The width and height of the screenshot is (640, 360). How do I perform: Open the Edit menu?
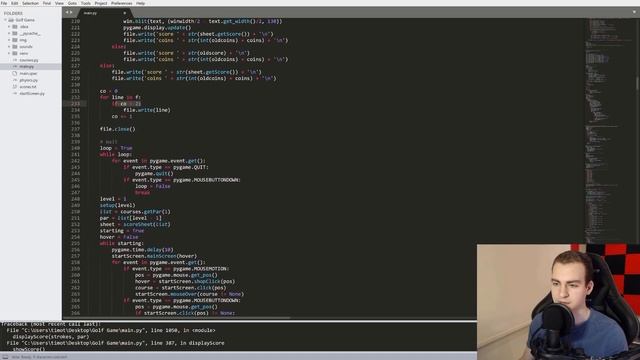click(x=15, y=3)
